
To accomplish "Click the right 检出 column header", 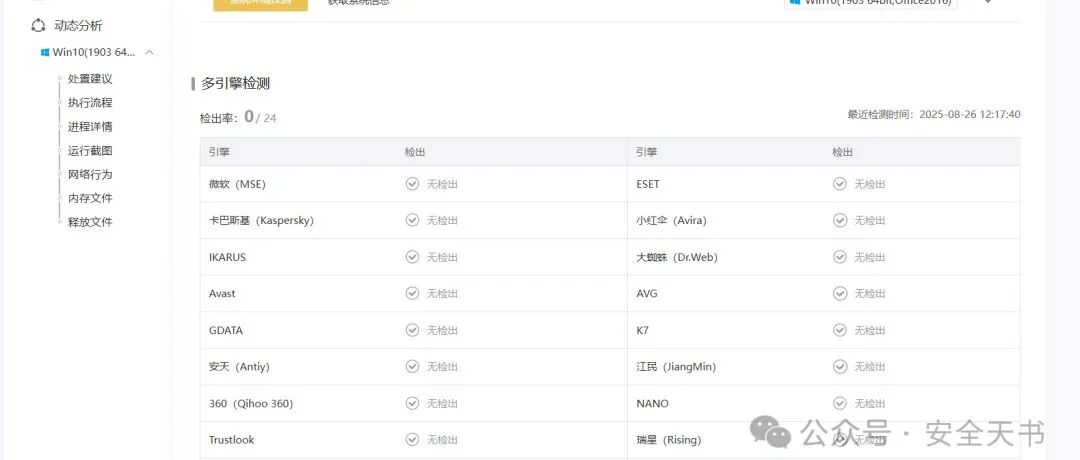I will 843,152.
